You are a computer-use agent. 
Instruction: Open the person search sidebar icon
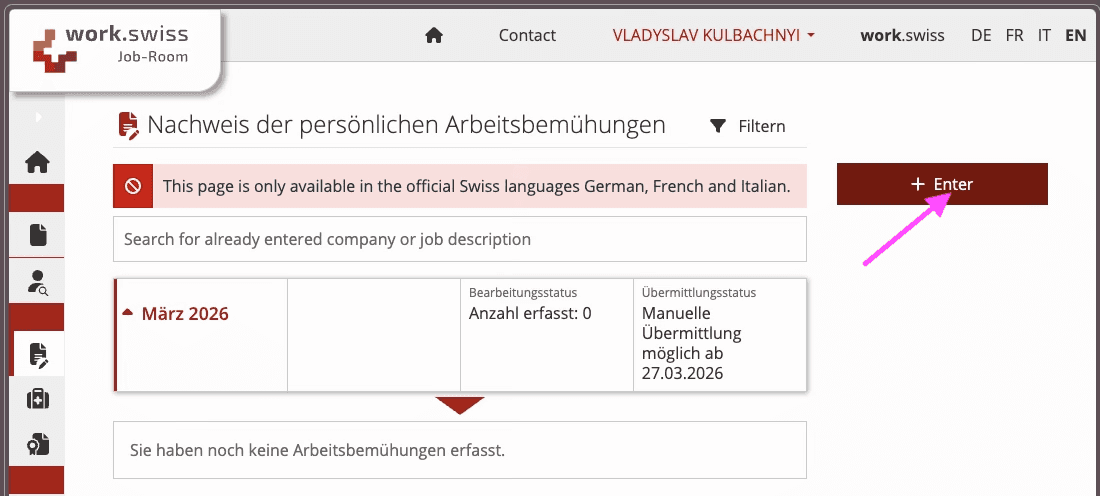click(37, 283)
